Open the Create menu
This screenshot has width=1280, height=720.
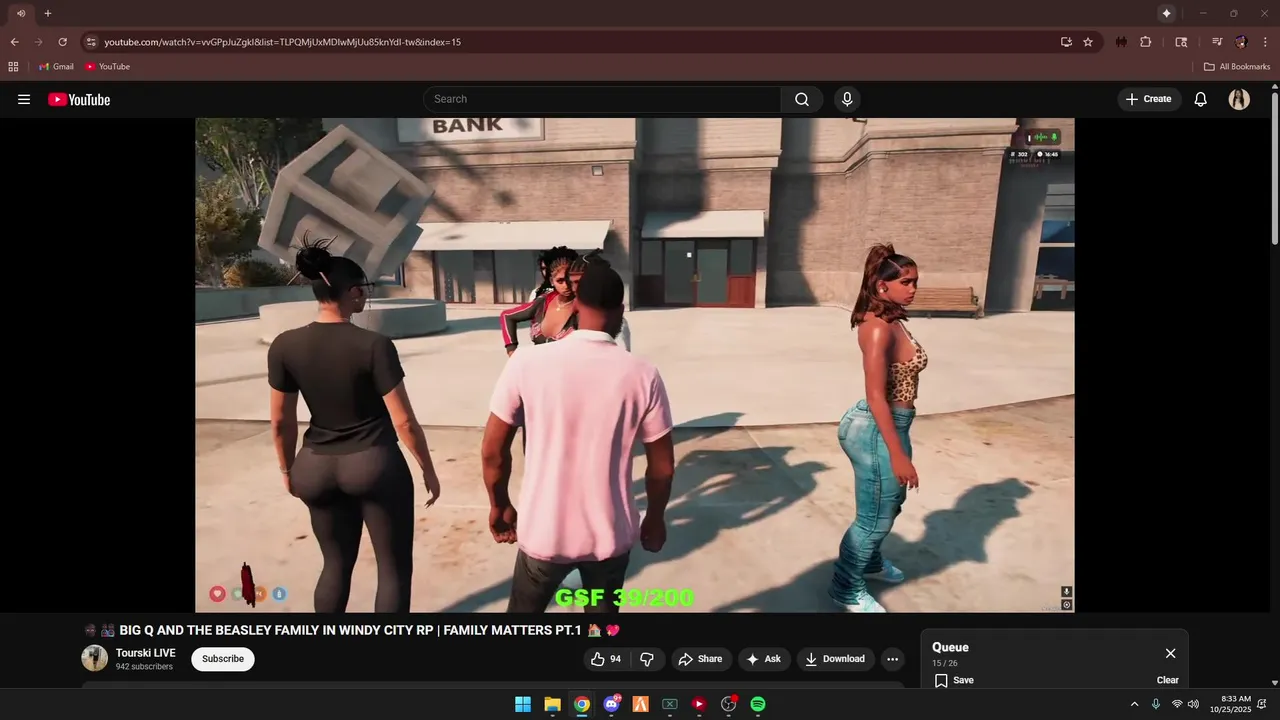(1148, 99)
